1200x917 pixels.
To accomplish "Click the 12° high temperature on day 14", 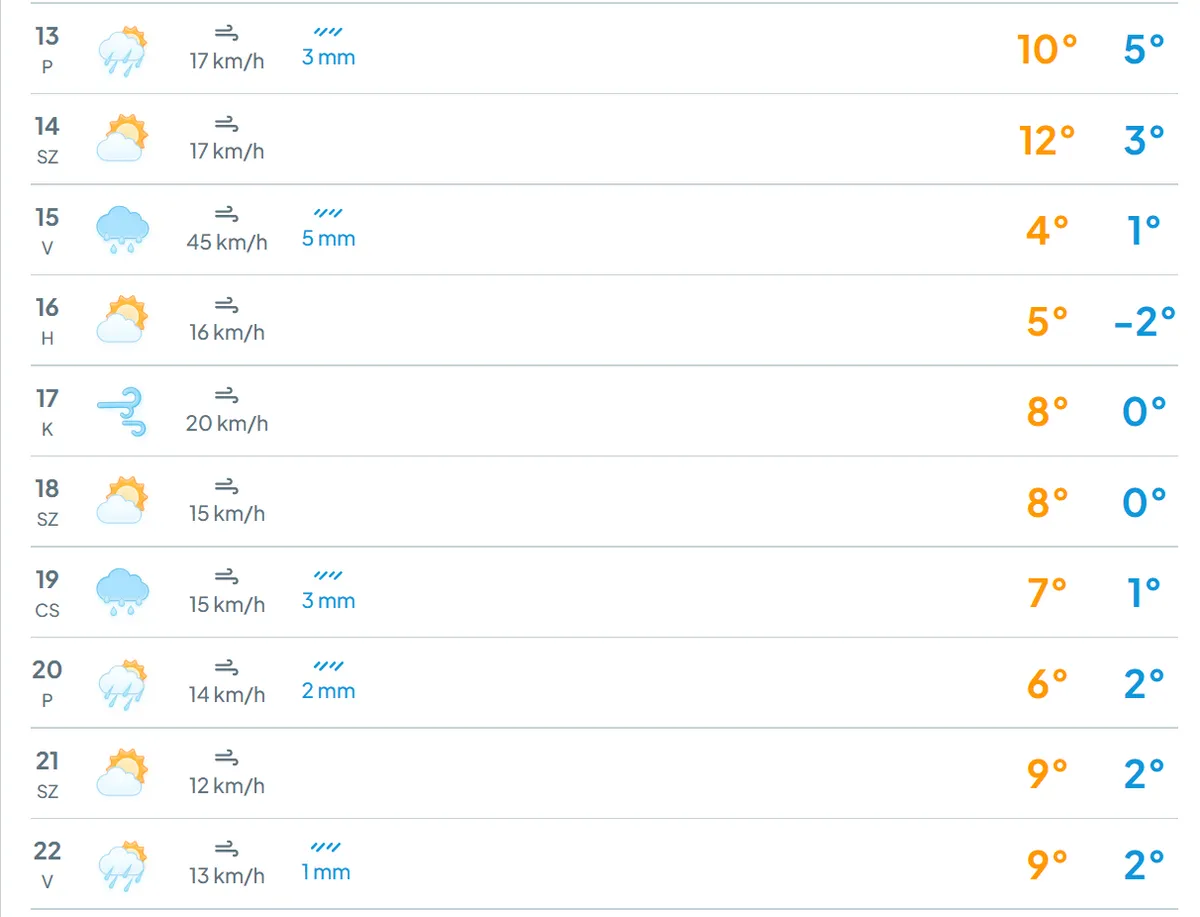I will click(x=1047, y=140).
